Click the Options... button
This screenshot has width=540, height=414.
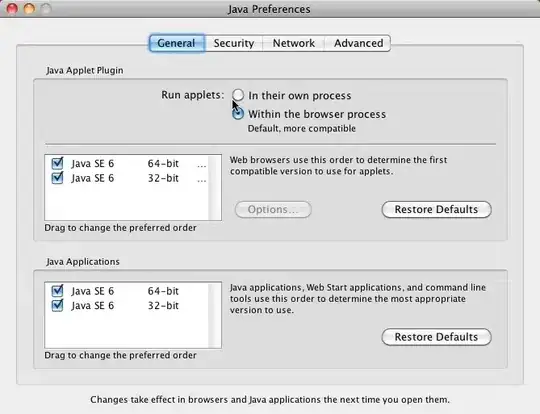pyautogui.click(x=273, y=209)
